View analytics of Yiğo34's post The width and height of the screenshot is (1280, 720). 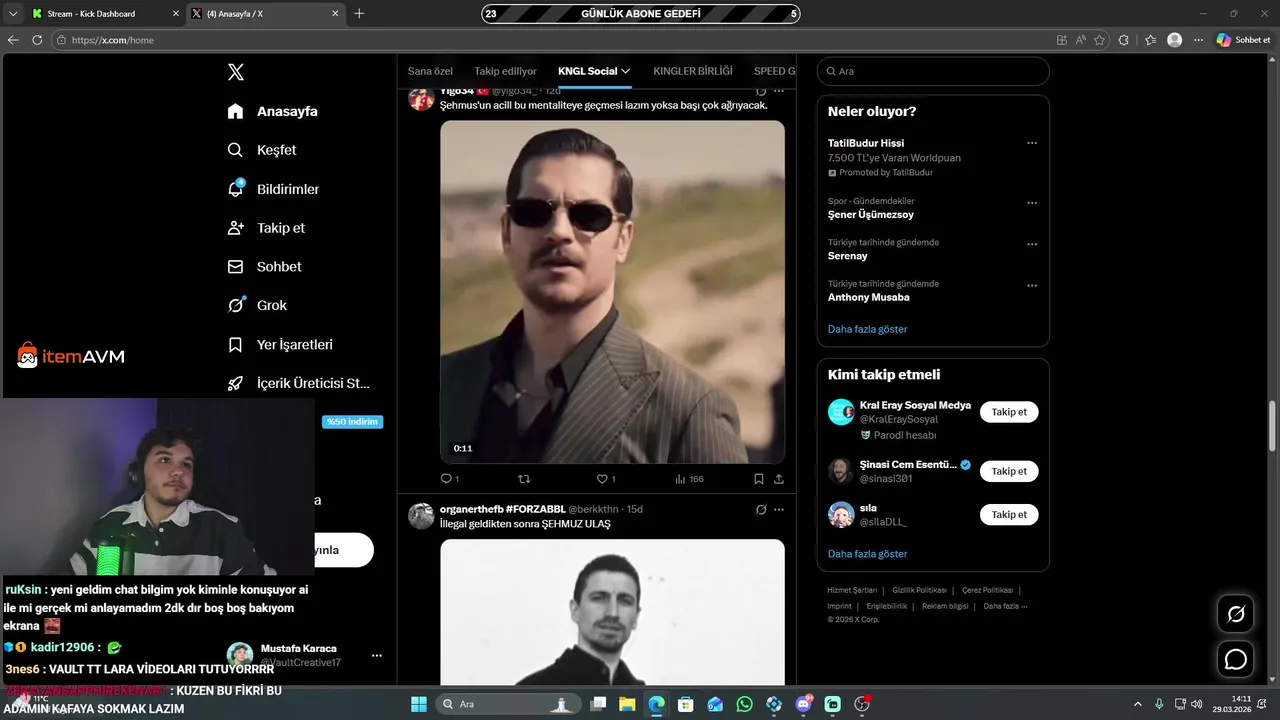(689, 479)
